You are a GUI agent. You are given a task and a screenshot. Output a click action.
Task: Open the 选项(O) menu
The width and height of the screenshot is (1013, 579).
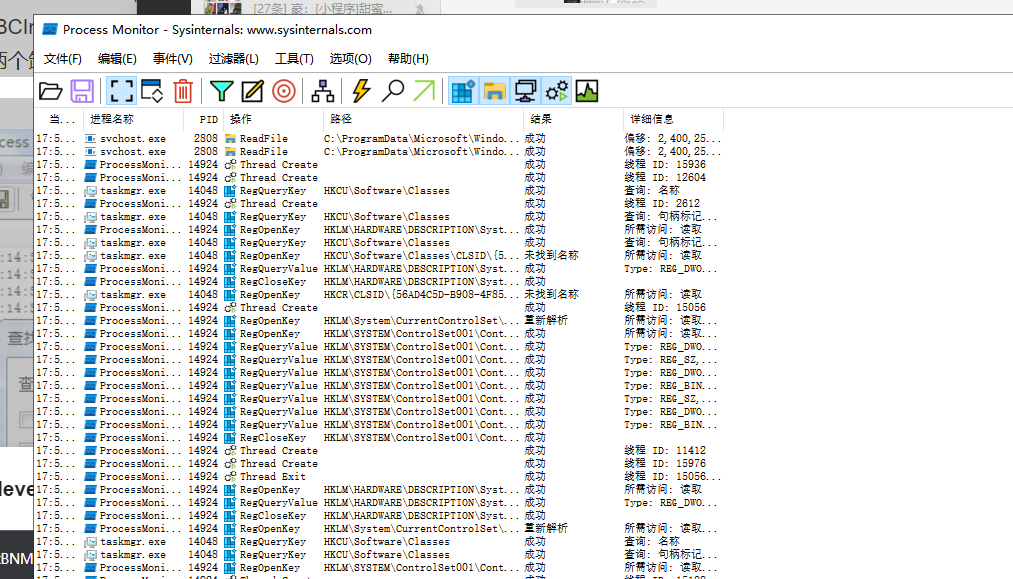(350, 59)
